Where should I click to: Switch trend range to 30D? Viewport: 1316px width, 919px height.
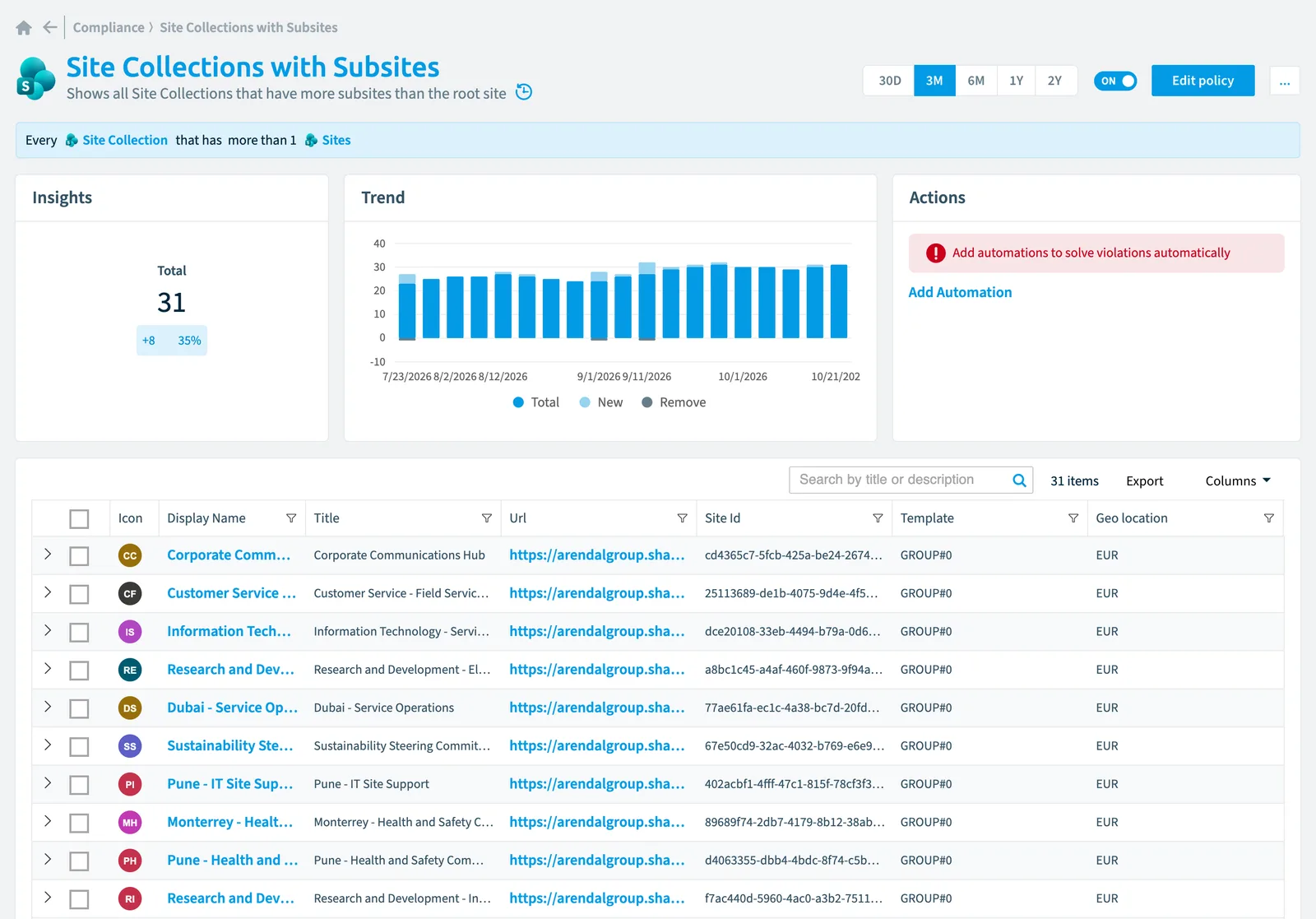click(x=889, y=81)
